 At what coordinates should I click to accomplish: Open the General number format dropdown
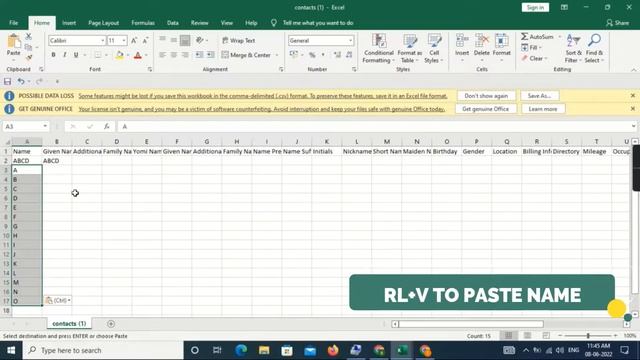(350, 40)
